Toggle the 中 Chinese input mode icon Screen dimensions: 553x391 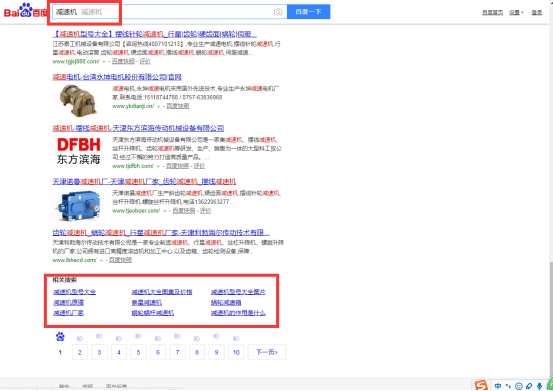[498, 386]
